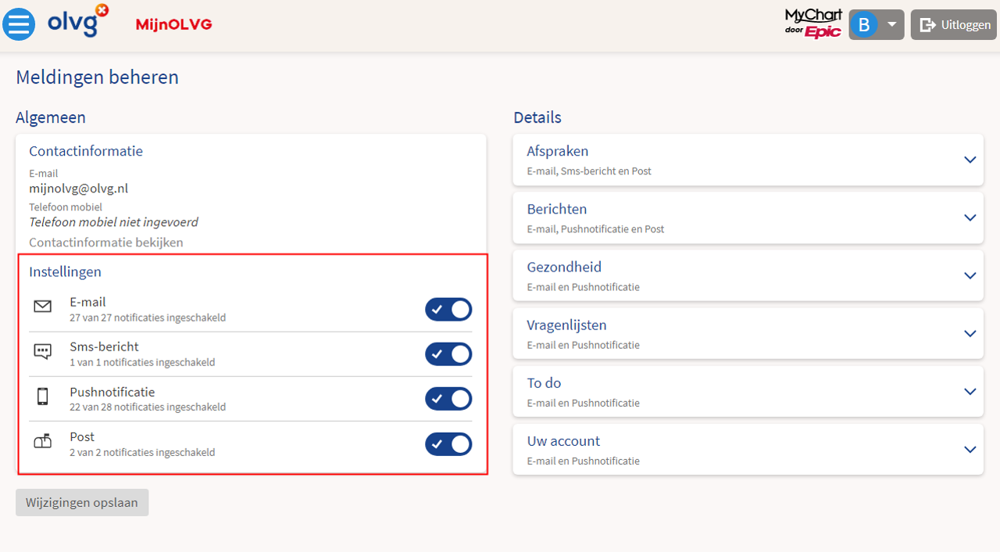Image resolution: width=1000 pixels, height=552 pixels.
Task: Toggle the E-mail notifications switch
Action: 448,309
